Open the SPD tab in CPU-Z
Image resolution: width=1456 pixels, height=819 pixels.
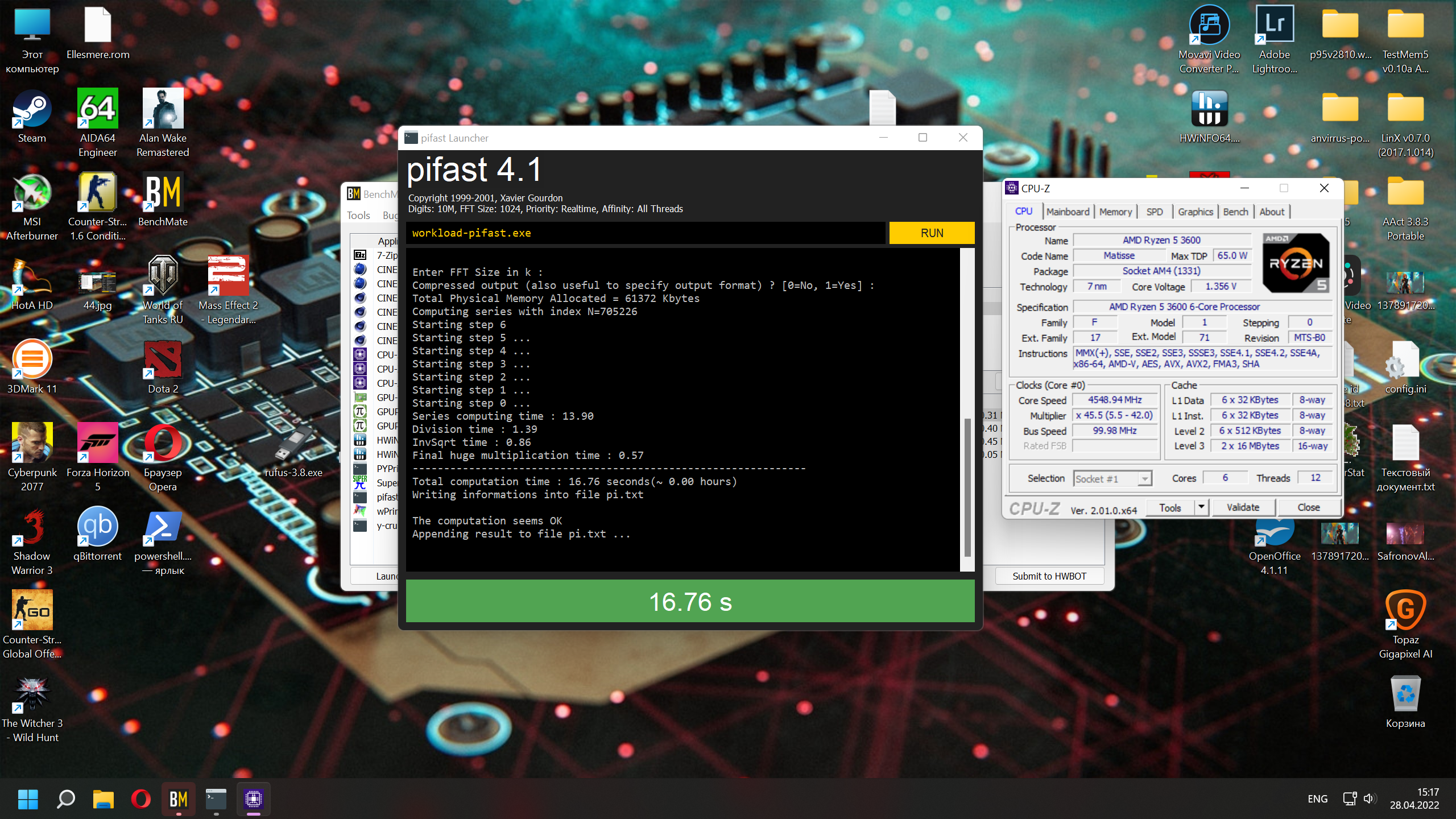(1155, 212)
